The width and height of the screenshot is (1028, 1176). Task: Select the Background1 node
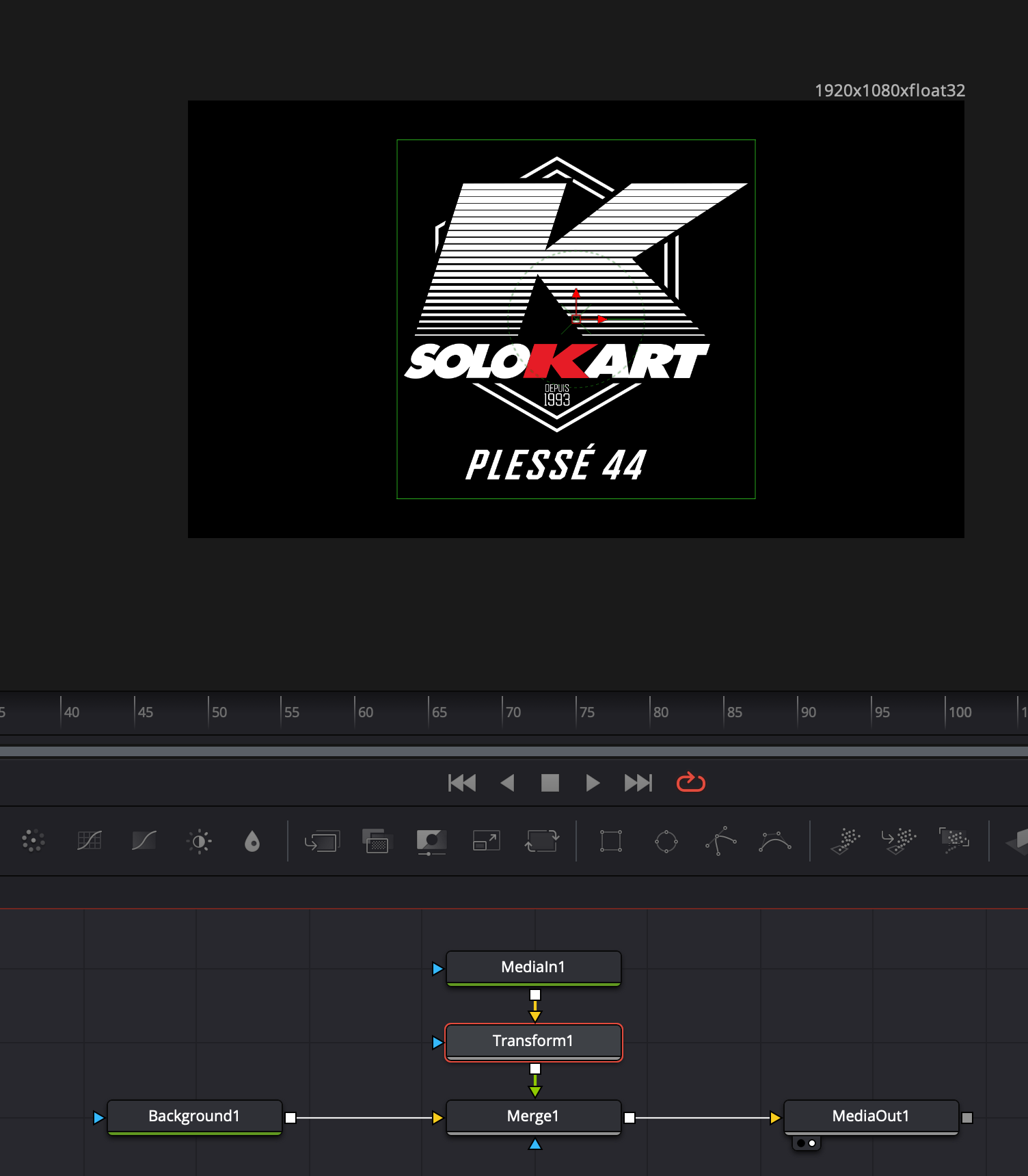(x=194, y=1116)
